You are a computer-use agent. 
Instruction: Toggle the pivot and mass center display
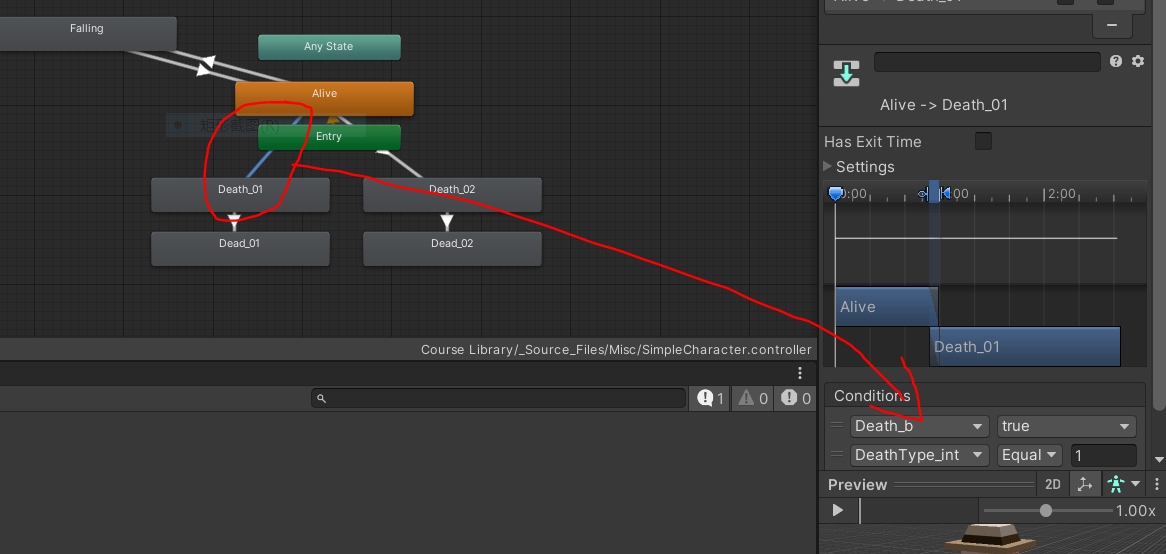coord(1085,484)
